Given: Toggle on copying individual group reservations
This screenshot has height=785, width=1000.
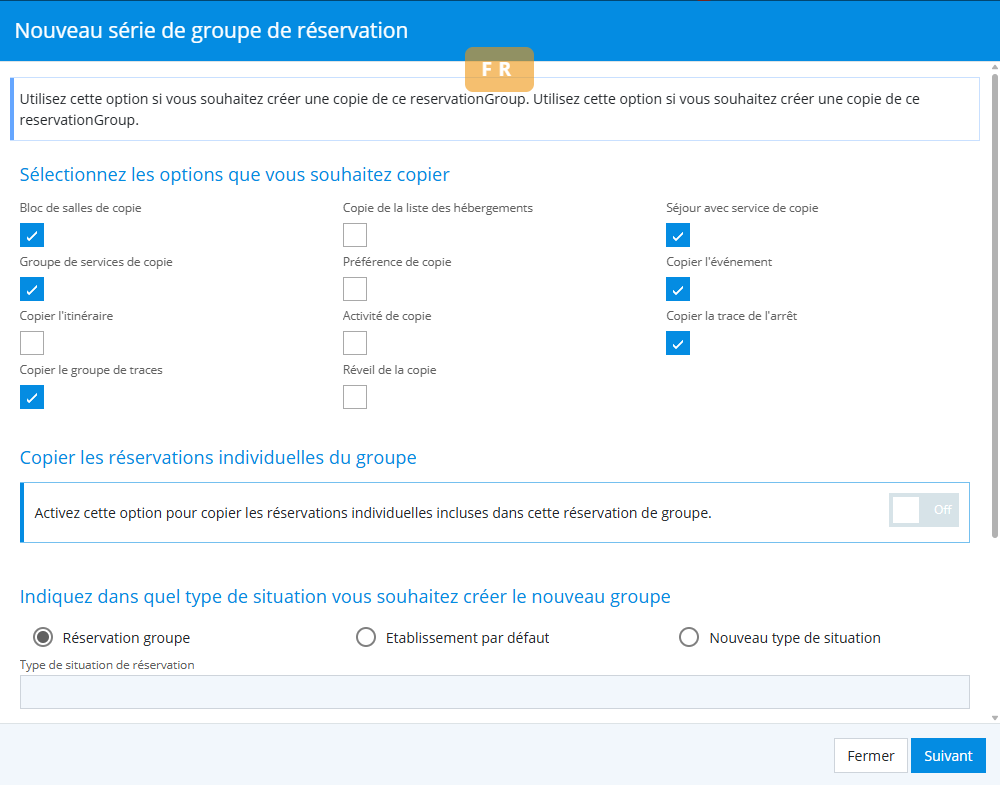Looking at the screenshot, I should tap(924, 510).
